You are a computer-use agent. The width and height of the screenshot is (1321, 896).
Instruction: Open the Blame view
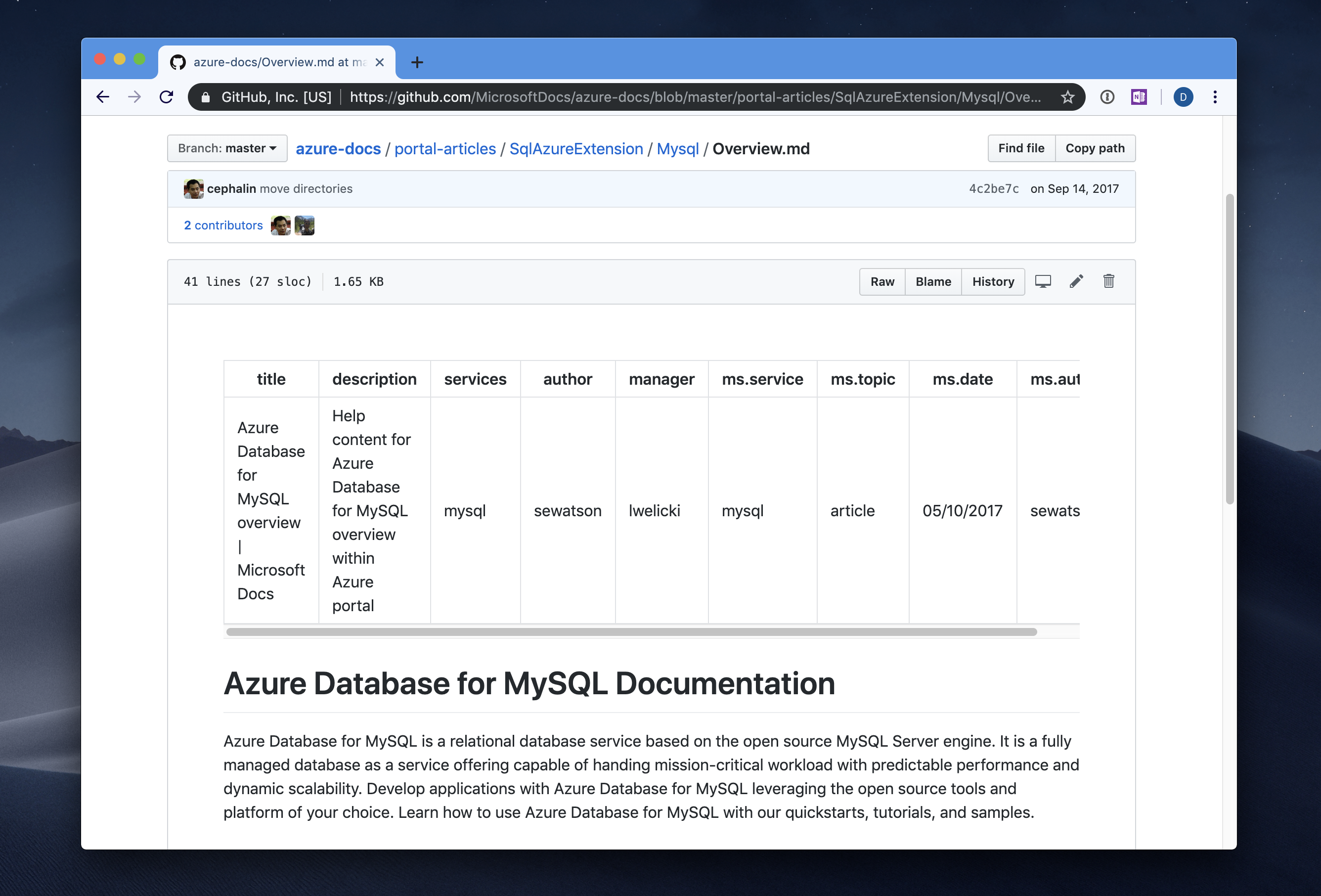933,281
